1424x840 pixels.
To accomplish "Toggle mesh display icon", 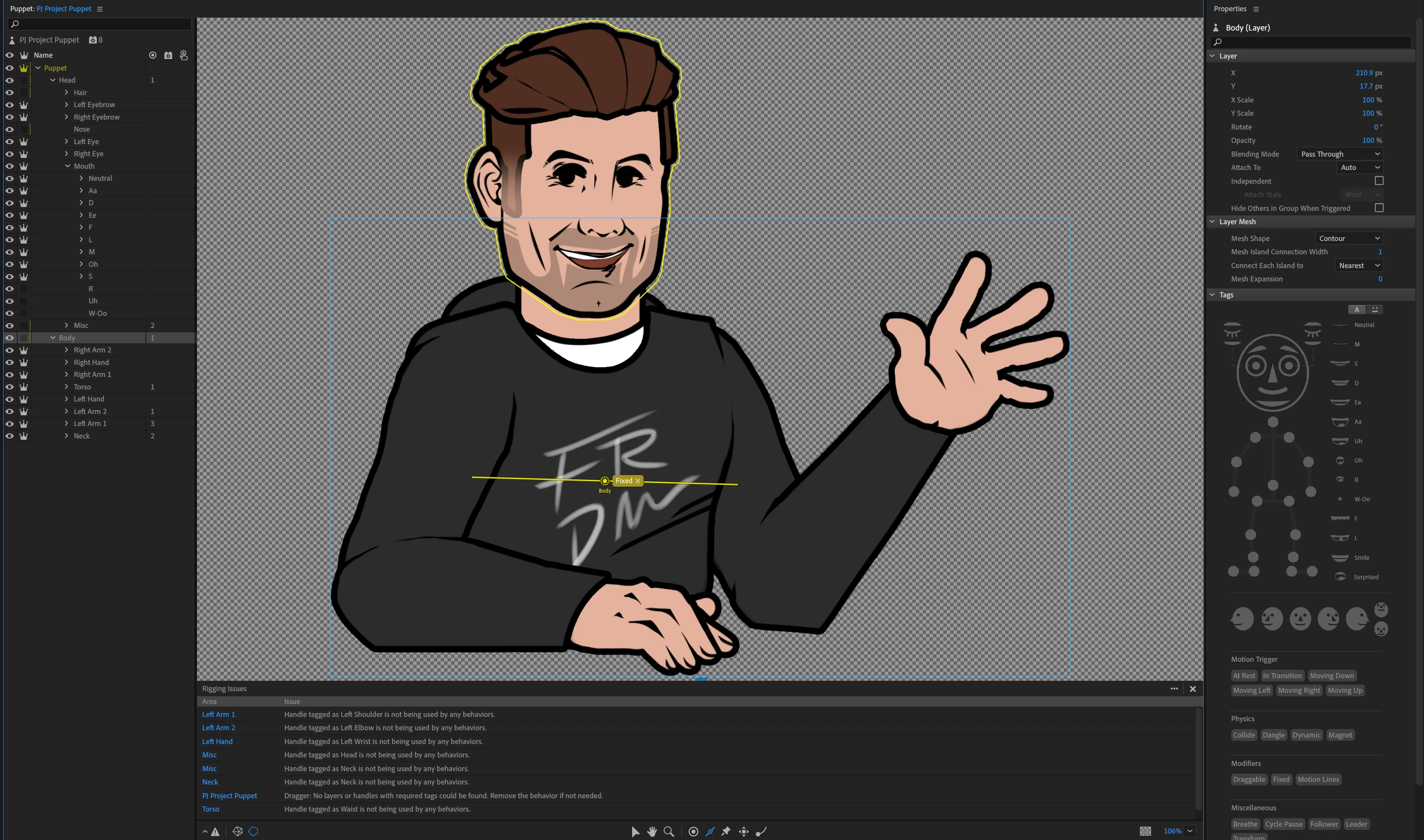I will [x=238, y=831].
